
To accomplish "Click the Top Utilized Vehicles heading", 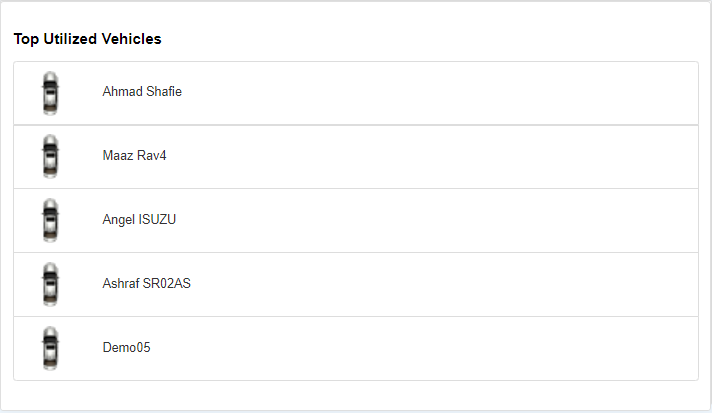I will coord(88,39).
